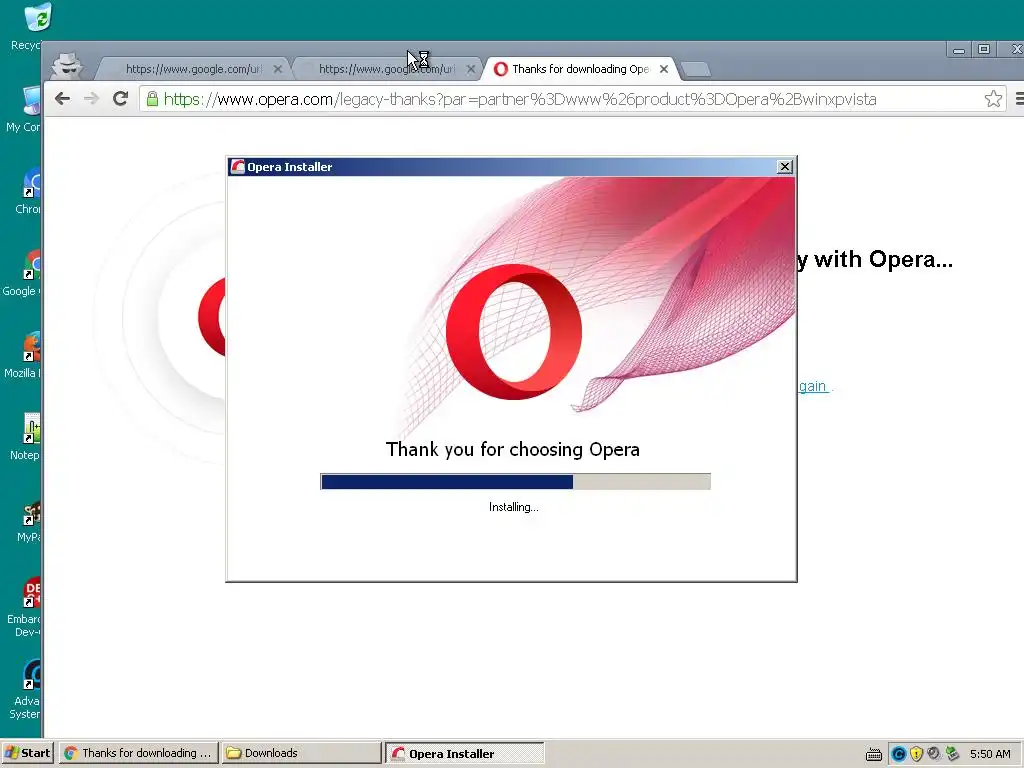
Task: Click the large Opera logo in installer
Action: pos(513,332)
